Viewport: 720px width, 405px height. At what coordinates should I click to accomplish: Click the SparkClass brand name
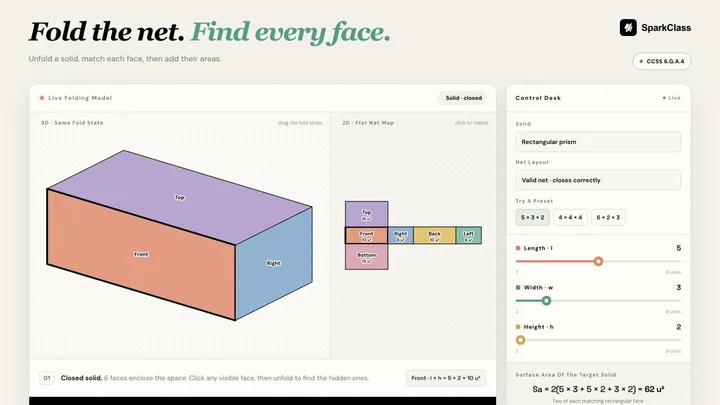(x=666, y=28)
